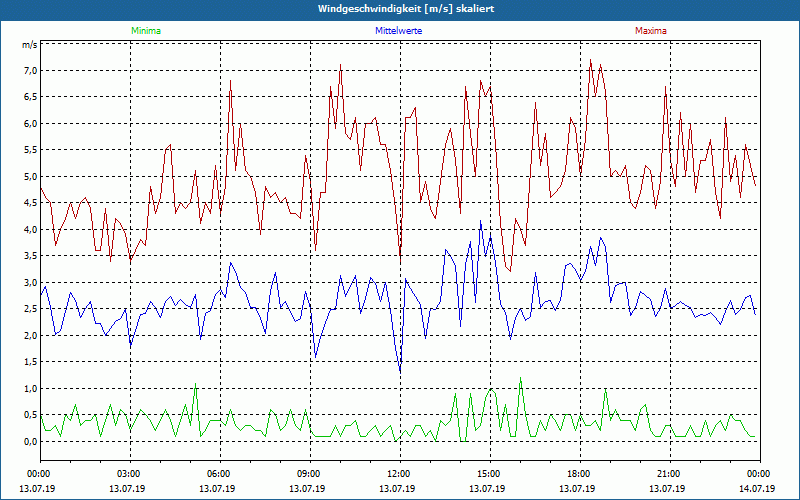Click the 5,5 y-axis label
The image size is (800, 500).
point(31,150)
